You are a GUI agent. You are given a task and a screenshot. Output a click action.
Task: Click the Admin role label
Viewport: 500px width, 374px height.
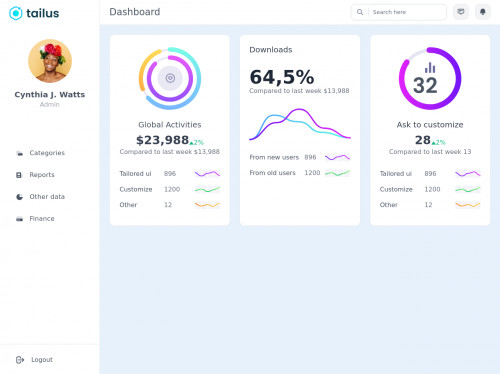pyautogui.click(x=50, y=105)
